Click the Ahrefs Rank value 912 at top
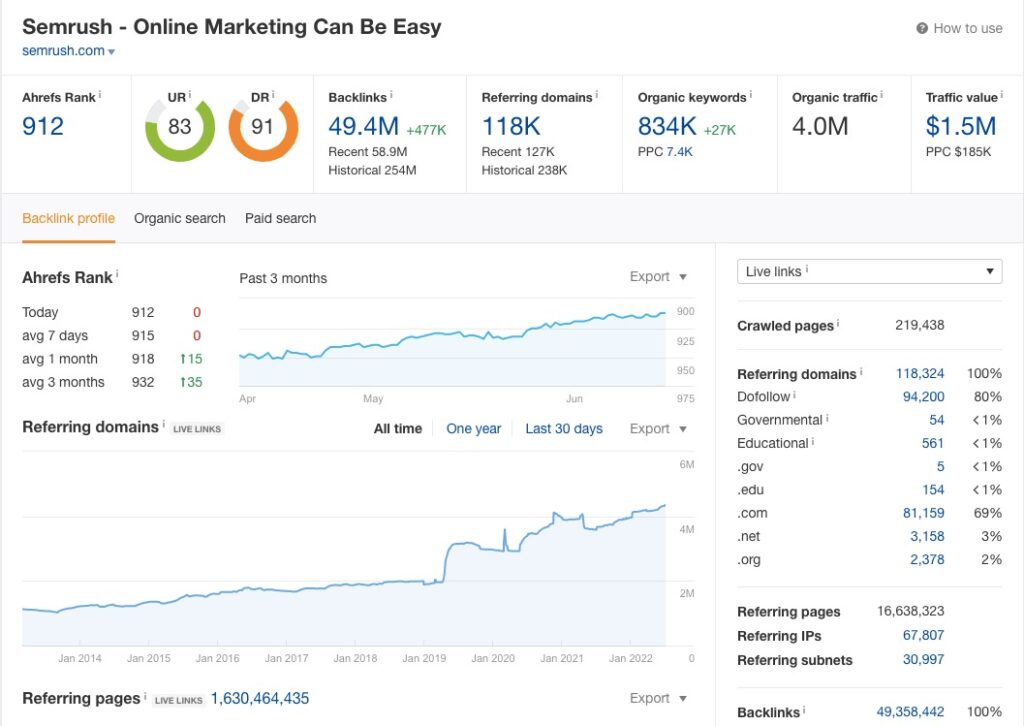This screenshot has height=726, width=1024. 43,126
